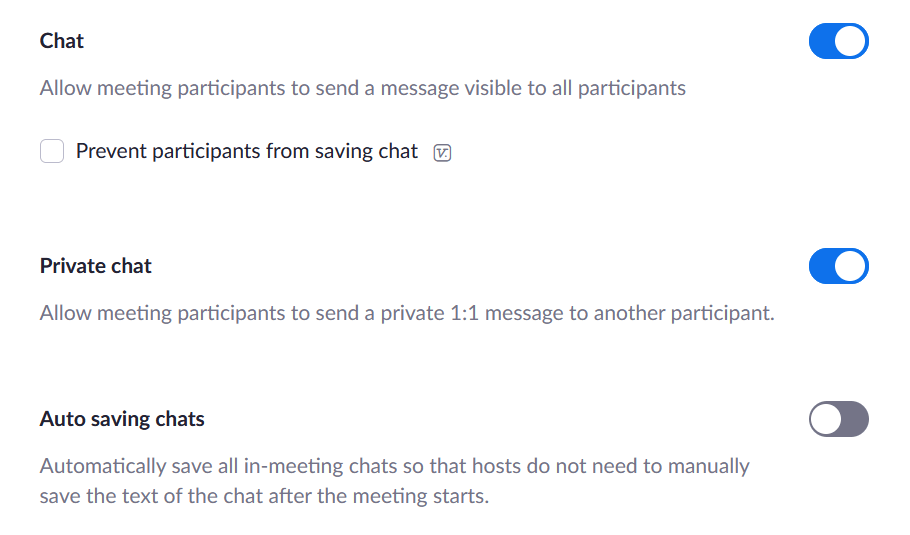Viewport: 910px width, 535px height.
Task: Click the 'Prevent participants from saving chat' label text
Action: click(x=246, y=152)
